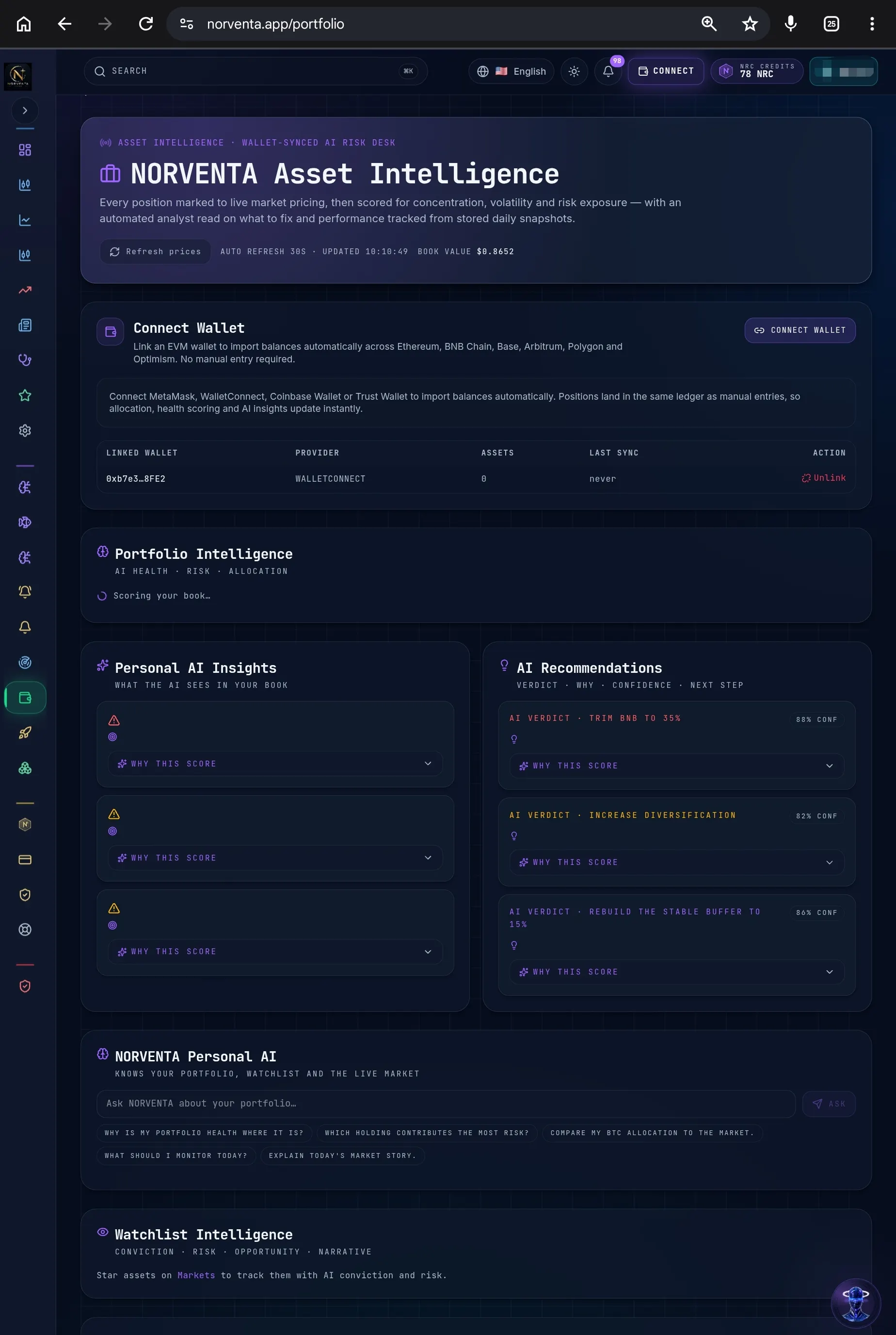The height and width of the screenshot is (1335, 896).
Task: Open the green star icon in the sidebar
Action: (x=25, y=395)
